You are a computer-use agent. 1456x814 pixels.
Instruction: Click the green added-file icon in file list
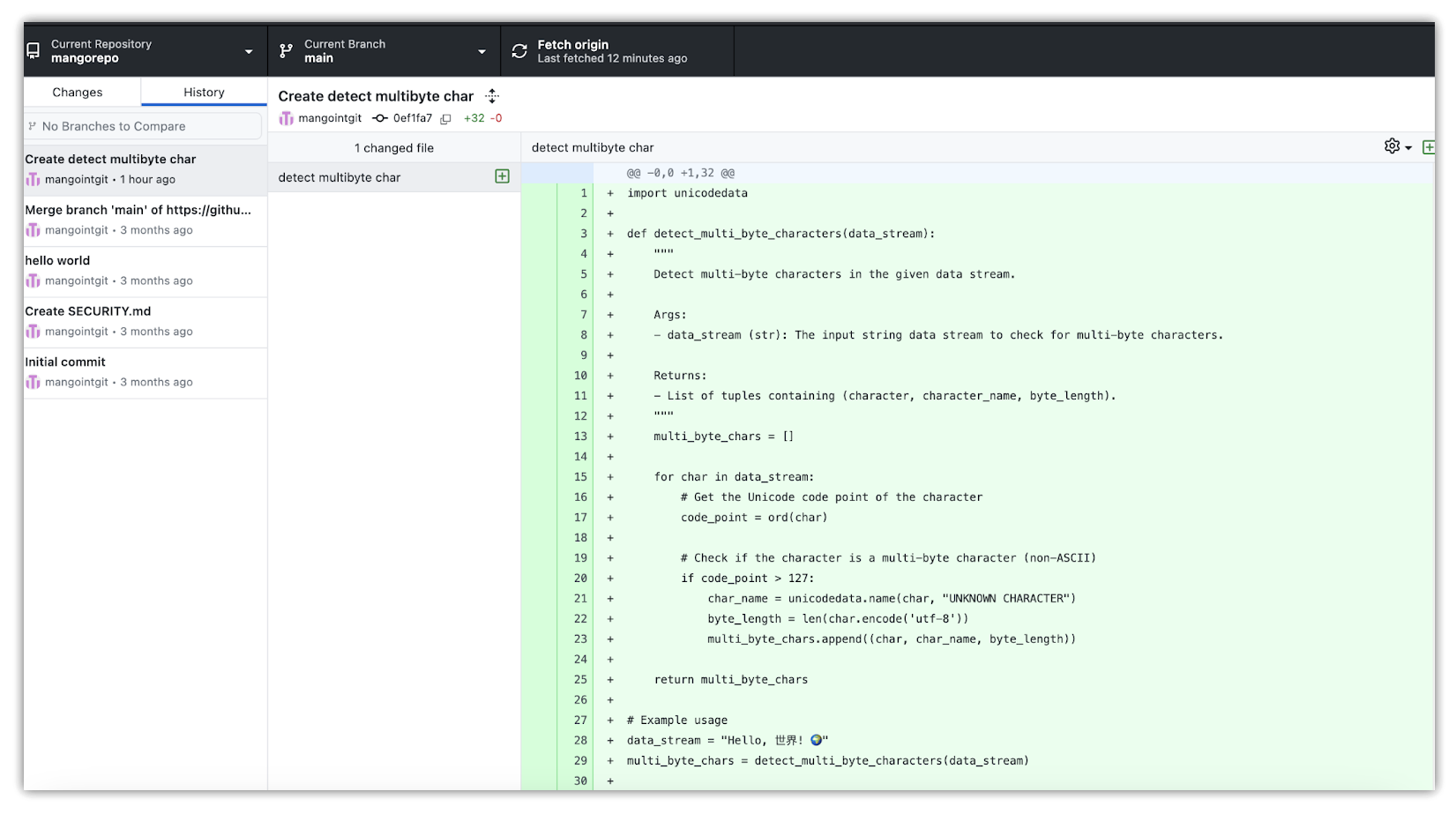(502, 176)
